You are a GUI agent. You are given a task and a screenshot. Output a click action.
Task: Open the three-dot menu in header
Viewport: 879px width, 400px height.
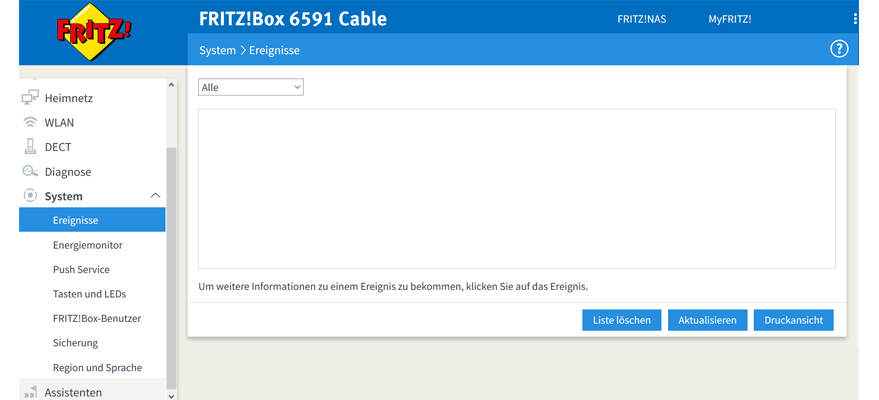pyautogui.click(x=855, y=19)
